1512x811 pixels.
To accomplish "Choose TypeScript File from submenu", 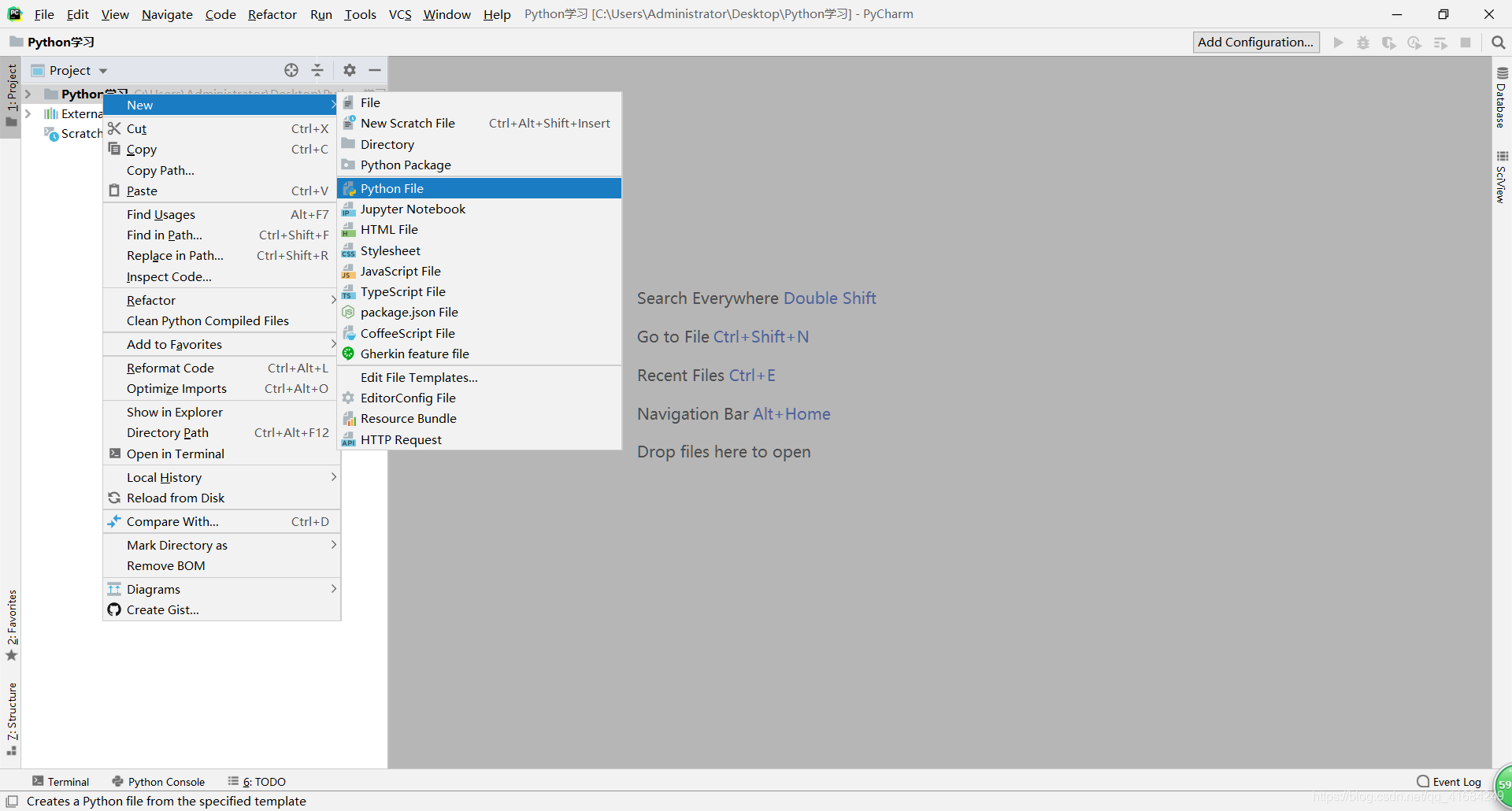I will pyautogui.click(x=480, y=291).
